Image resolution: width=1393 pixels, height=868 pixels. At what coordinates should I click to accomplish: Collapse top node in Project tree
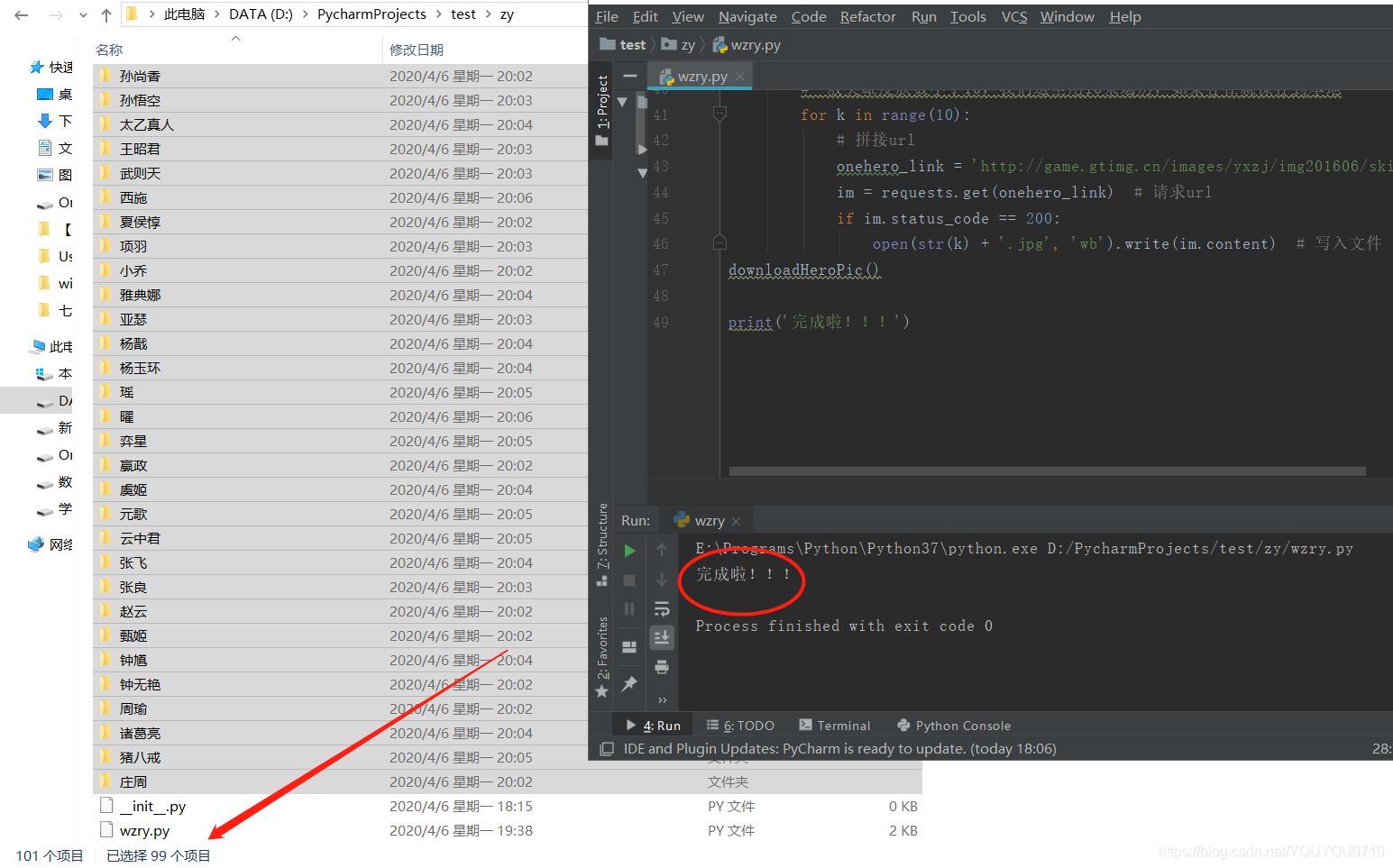[x=622, y=102]
